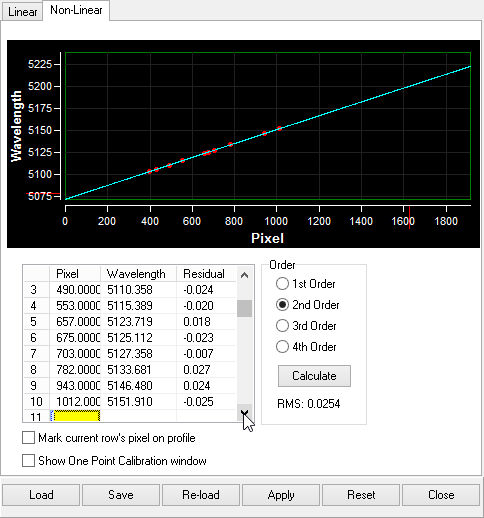The height and width of the screenshot is (518, 484).
Task: Select wavelength cell 5133.681
Action: [138, 370]
